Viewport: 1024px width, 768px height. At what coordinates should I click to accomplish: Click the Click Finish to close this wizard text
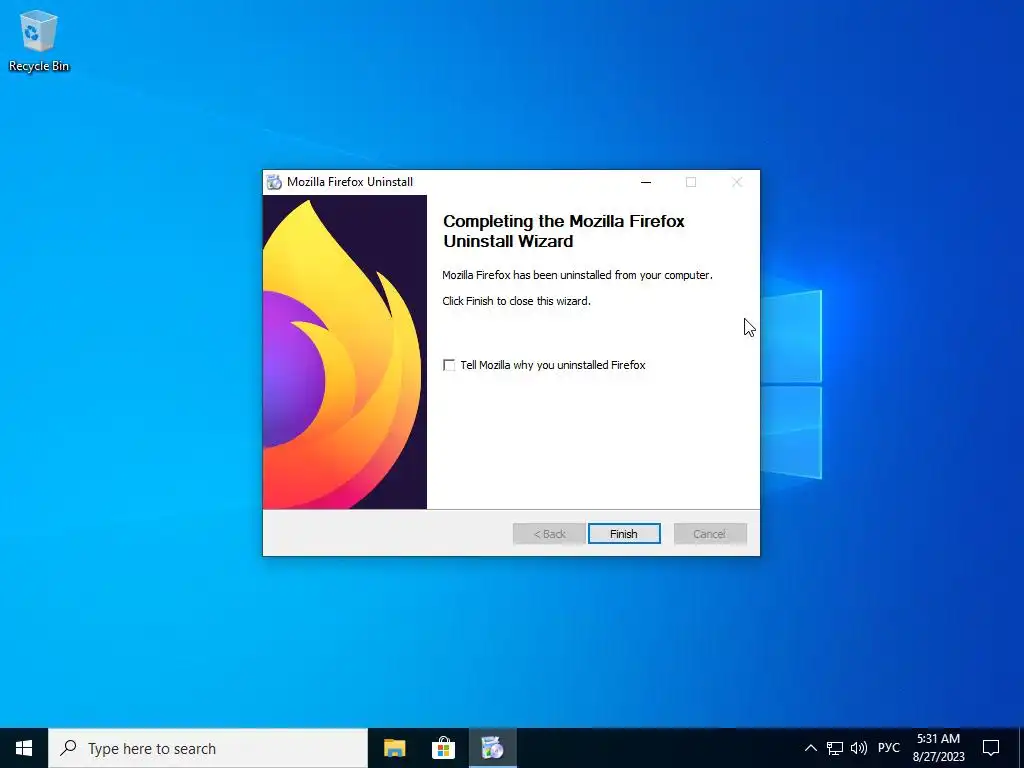coord(516,301)
